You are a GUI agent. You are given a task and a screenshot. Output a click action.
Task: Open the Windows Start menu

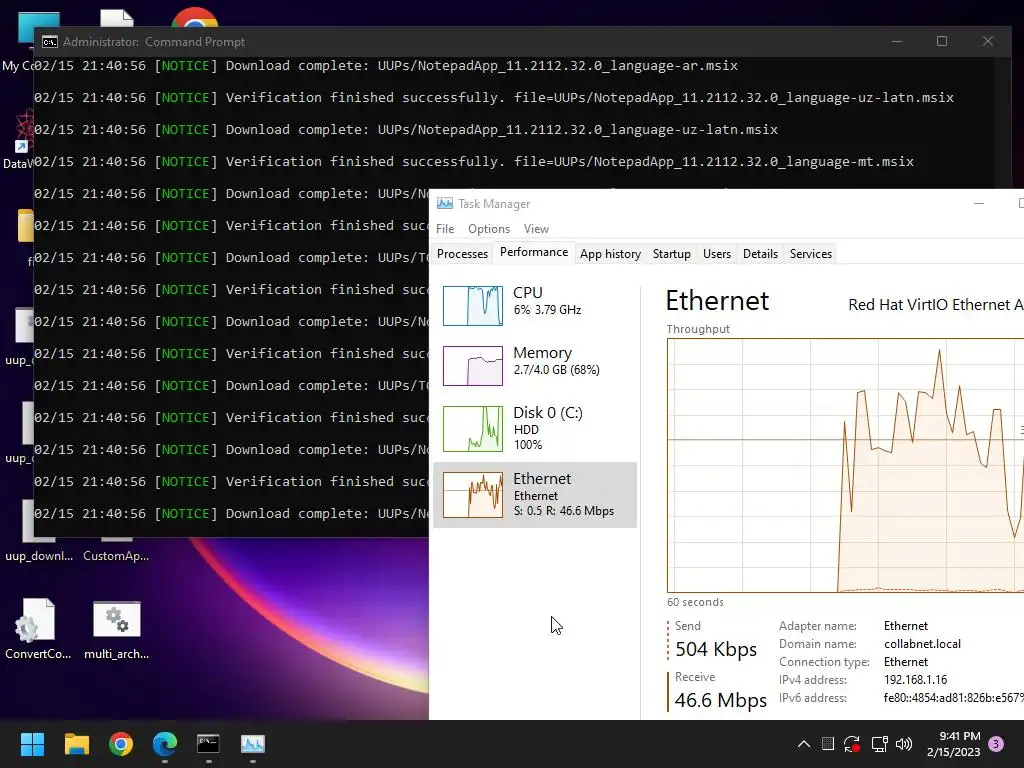[x=32, y=744]
